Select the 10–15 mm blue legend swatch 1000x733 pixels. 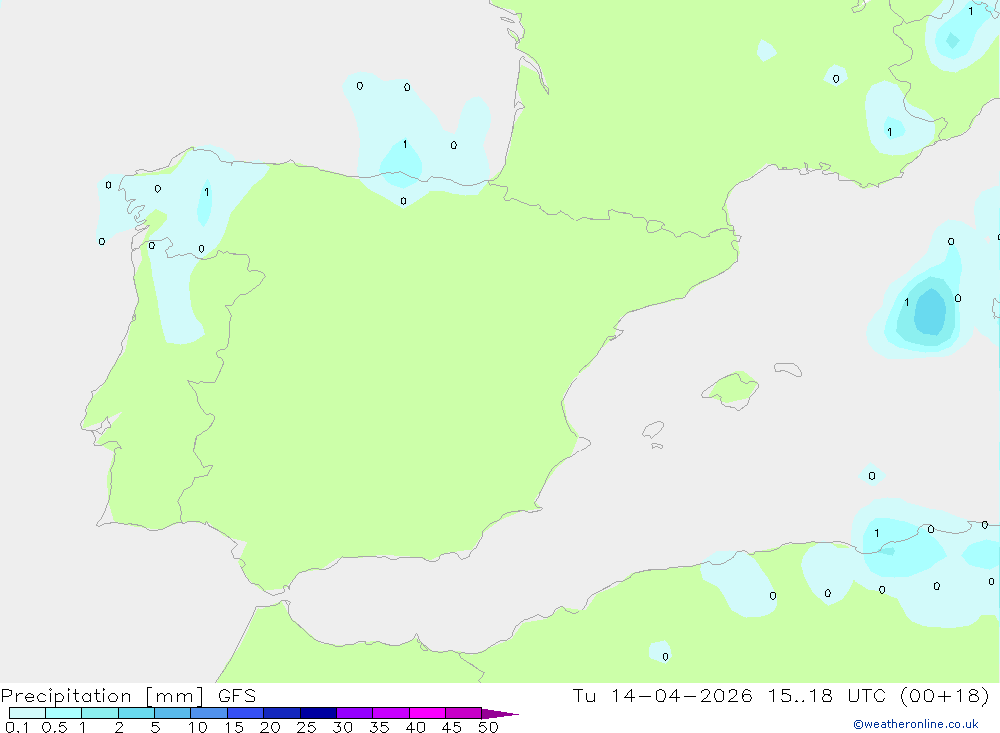pos(209,713)
